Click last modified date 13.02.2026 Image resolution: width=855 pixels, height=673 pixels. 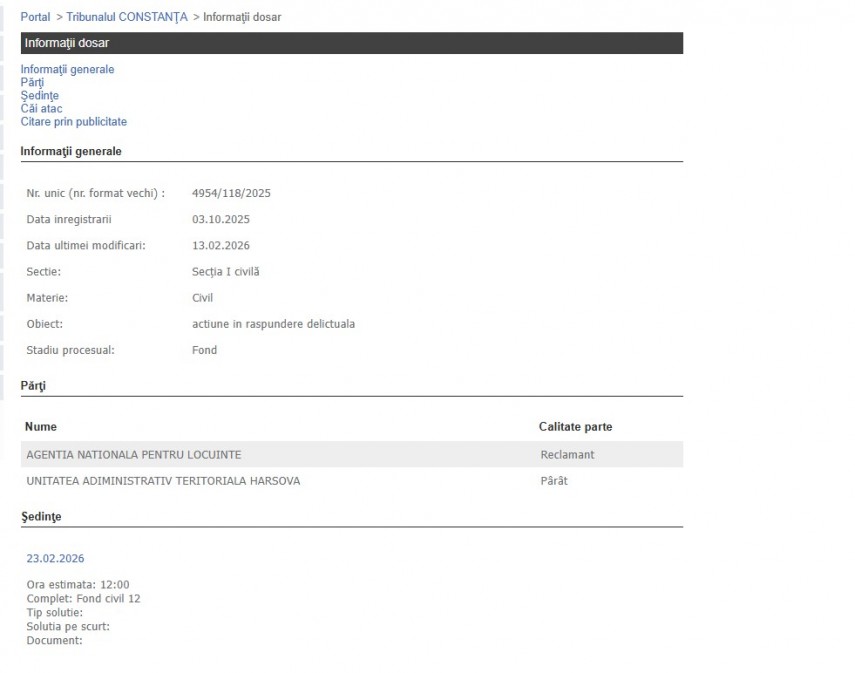(220, 245)
